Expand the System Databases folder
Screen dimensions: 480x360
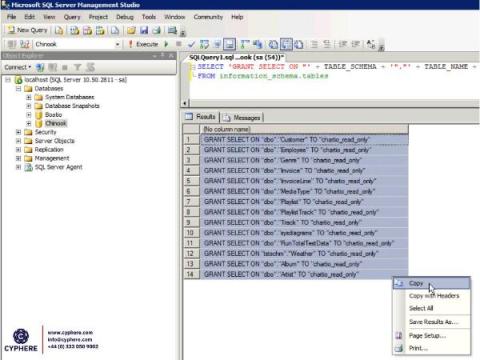click(29, 97)
